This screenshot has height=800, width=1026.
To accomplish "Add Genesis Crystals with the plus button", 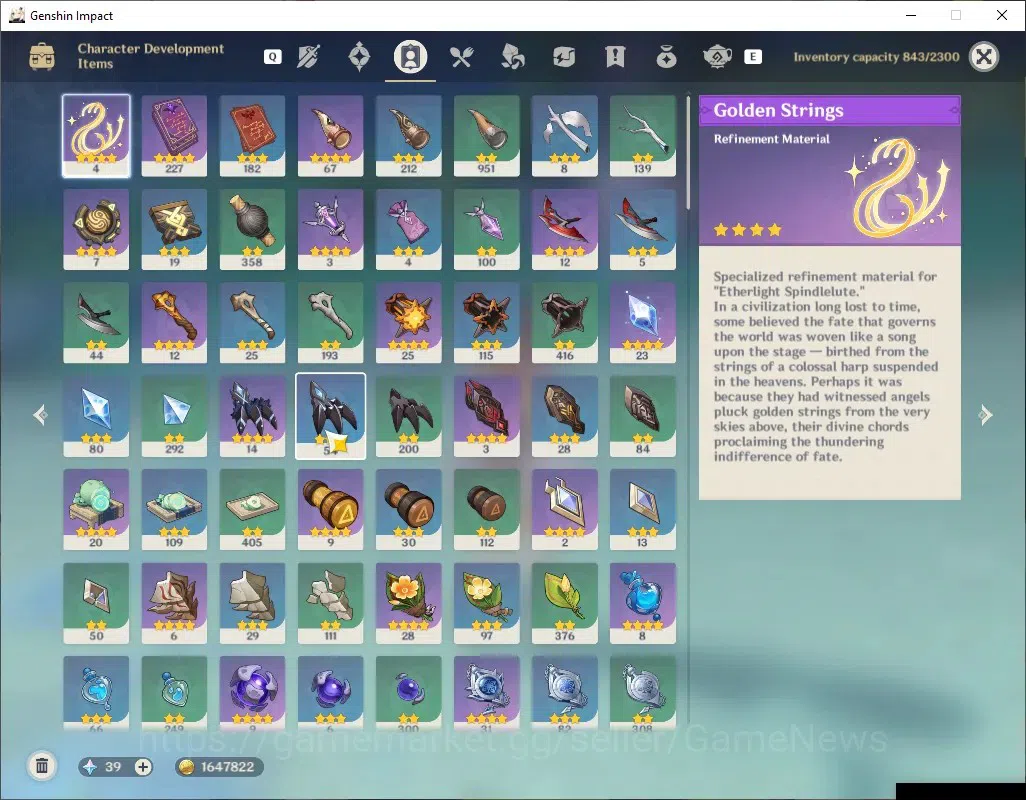I will (143, 767).
